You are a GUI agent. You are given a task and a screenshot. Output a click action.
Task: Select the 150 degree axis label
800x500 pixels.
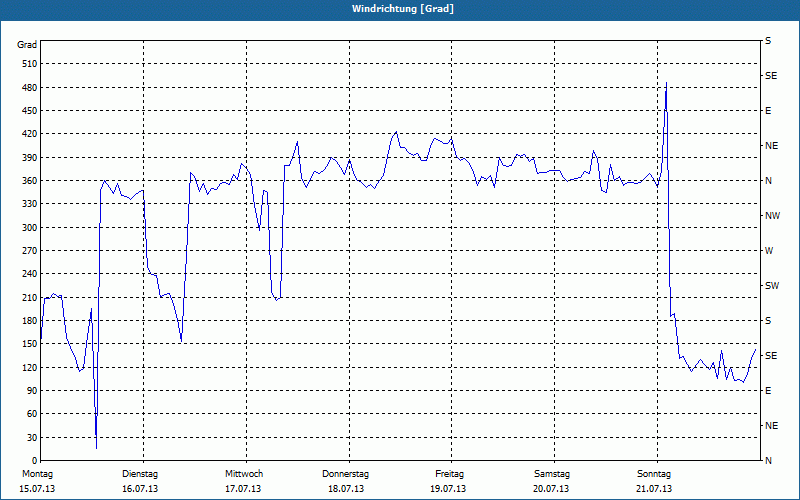pyautogui.click(x=30, y=344)
